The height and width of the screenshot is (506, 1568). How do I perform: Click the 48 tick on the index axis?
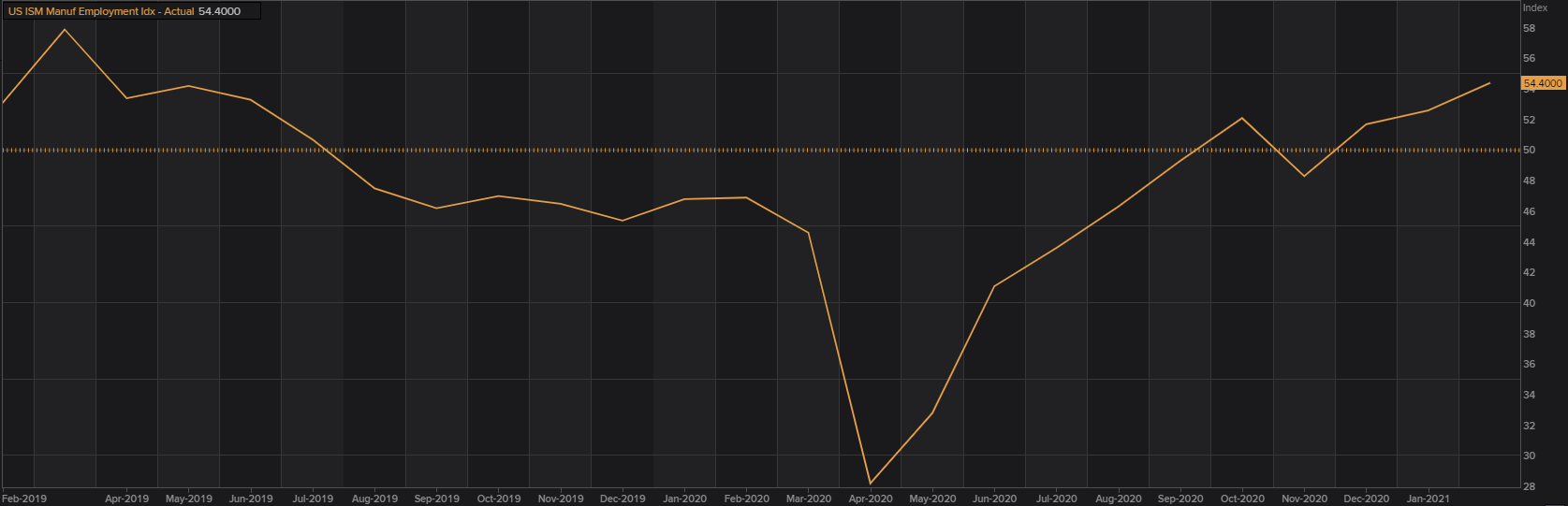[1529, 181]
